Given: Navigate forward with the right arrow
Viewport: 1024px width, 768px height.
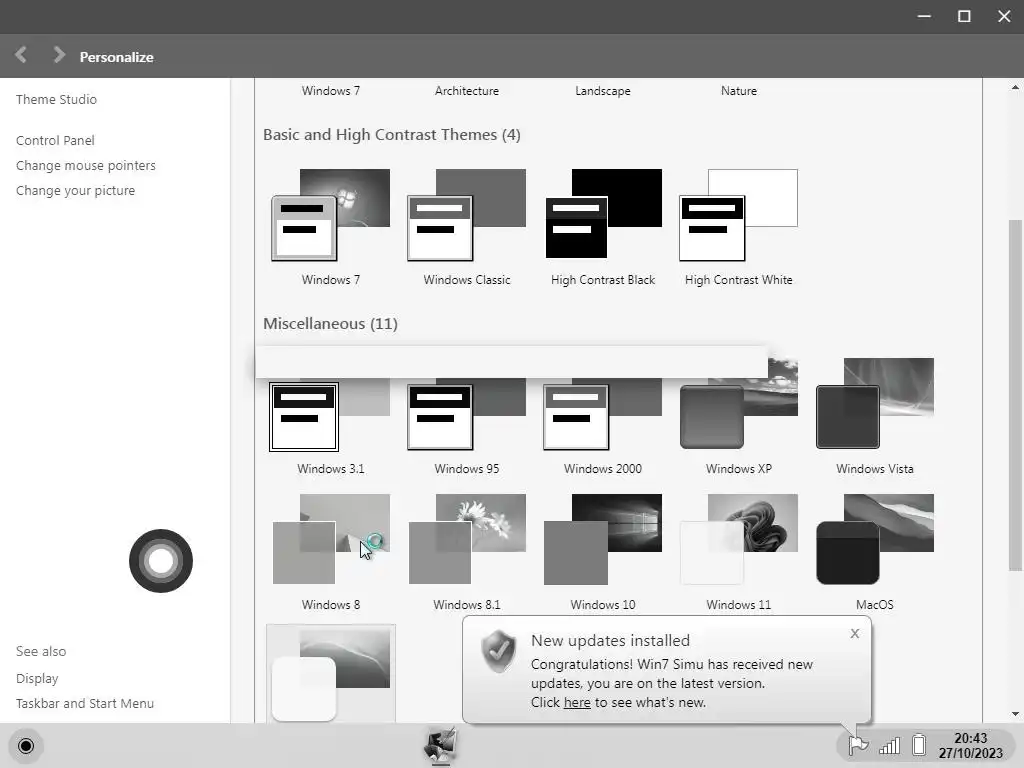Looking at the screenshot, I should click(x=59, y=55).
